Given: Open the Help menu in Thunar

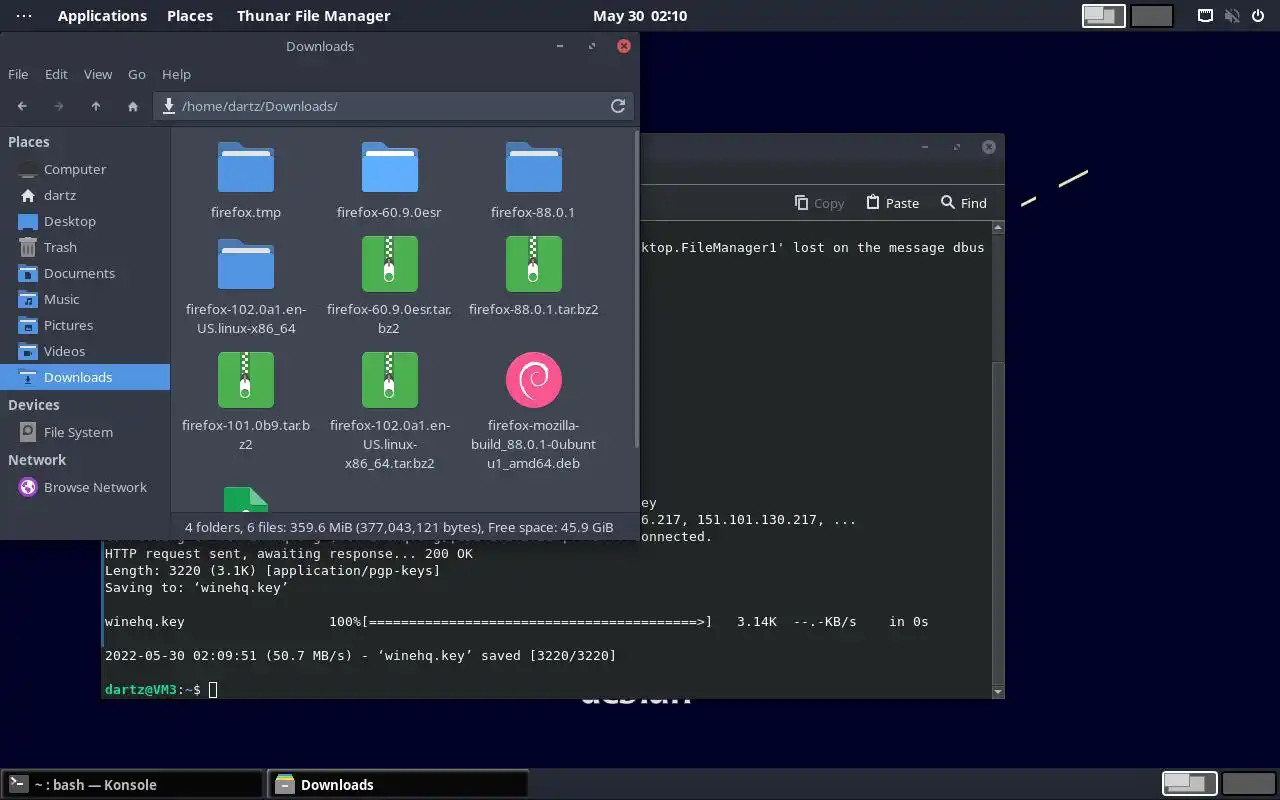Looking at the screenshot, I should [176, 74].
